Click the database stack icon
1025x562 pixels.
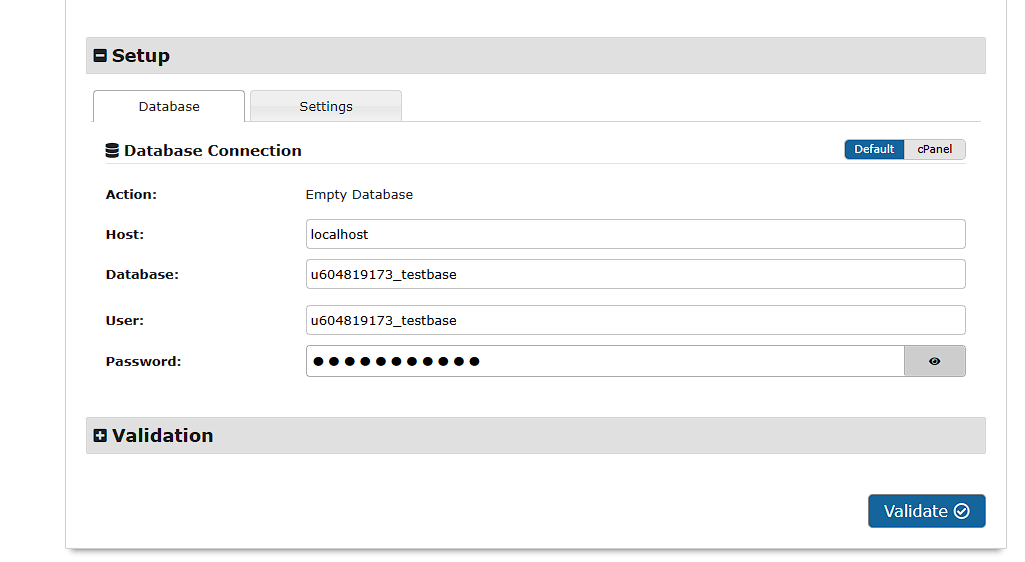[x=112, y=151]
